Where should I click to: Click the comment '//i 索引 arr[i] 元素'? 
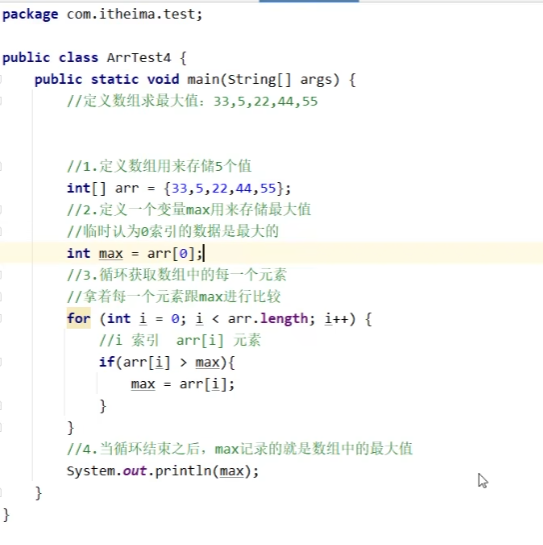click(x=180, y=340)
